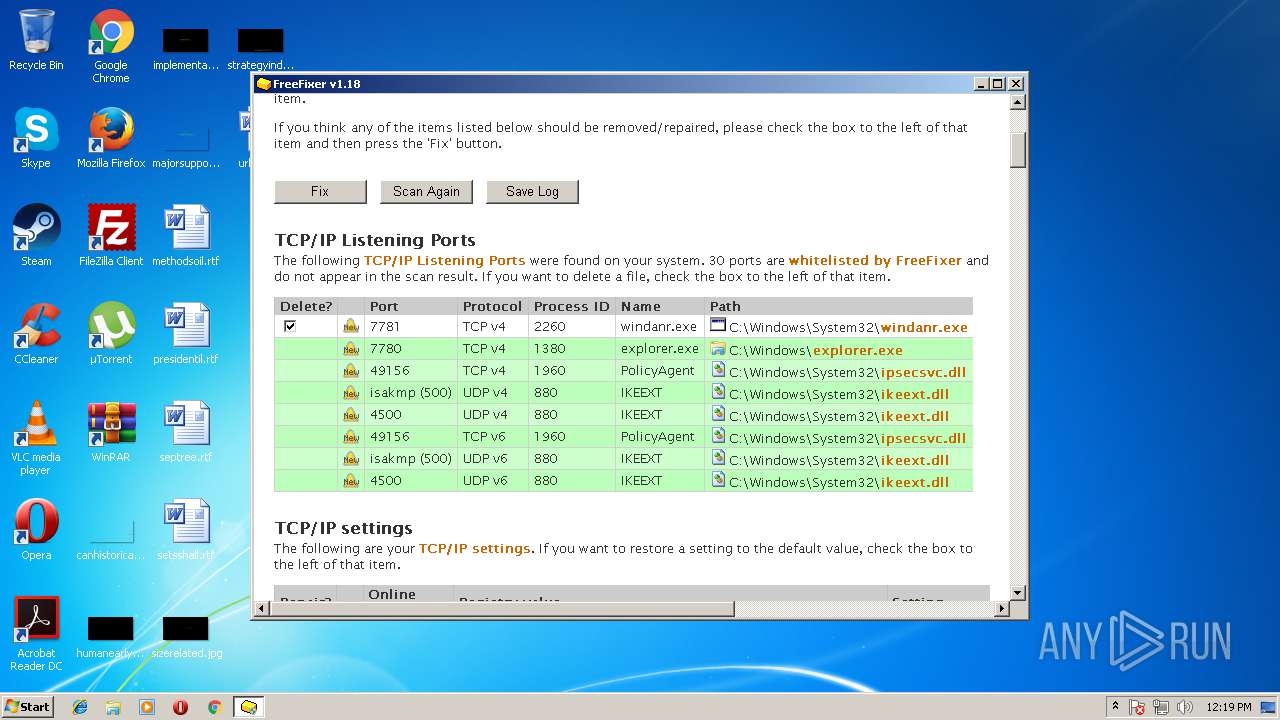
Task: Open ikeext.dll link in isakmp UDP v6 row
Action: 915,460
